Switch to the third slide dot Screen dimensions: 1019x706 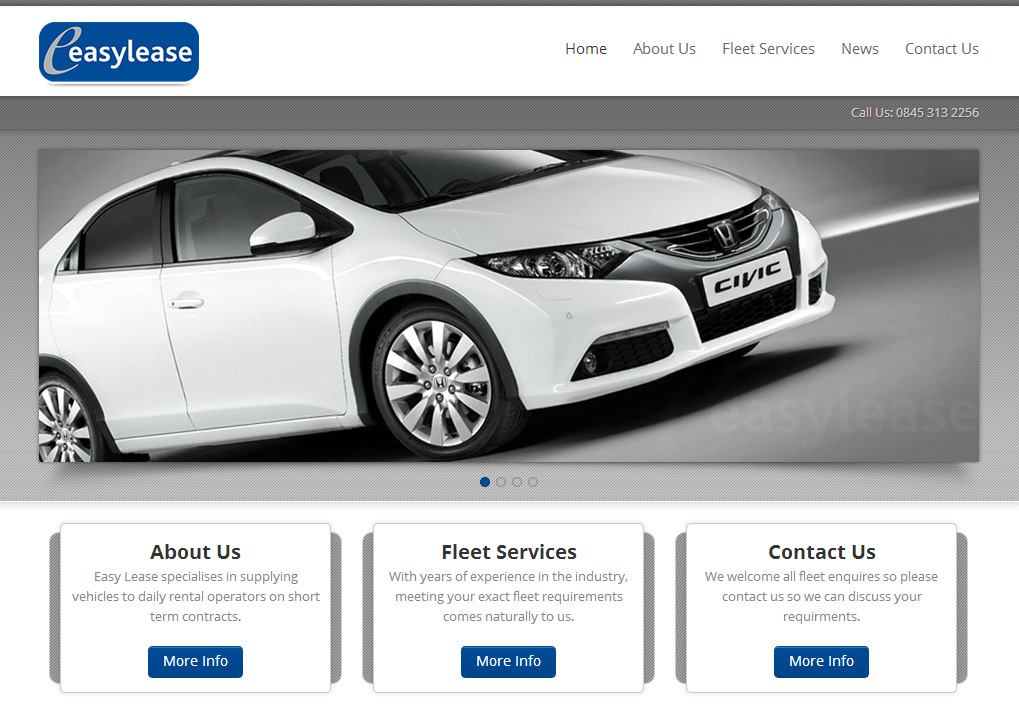517,482
